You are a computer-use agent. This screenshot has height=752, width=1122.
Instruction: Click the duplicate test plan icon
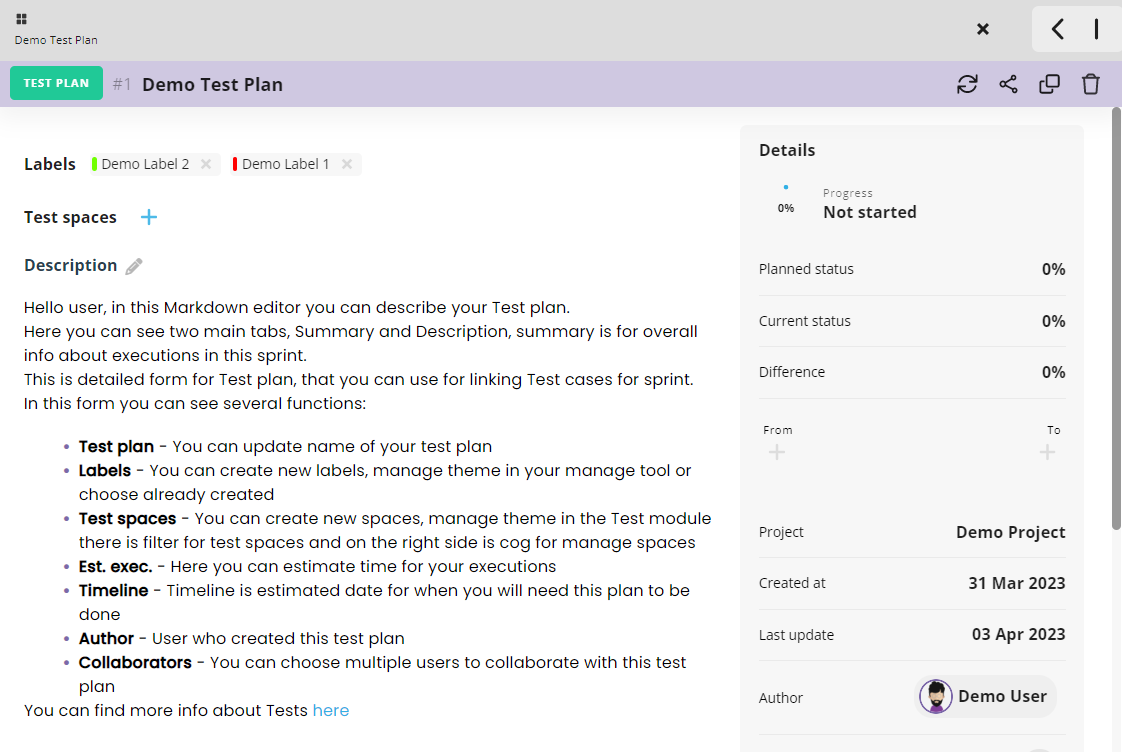point(1049,84)
